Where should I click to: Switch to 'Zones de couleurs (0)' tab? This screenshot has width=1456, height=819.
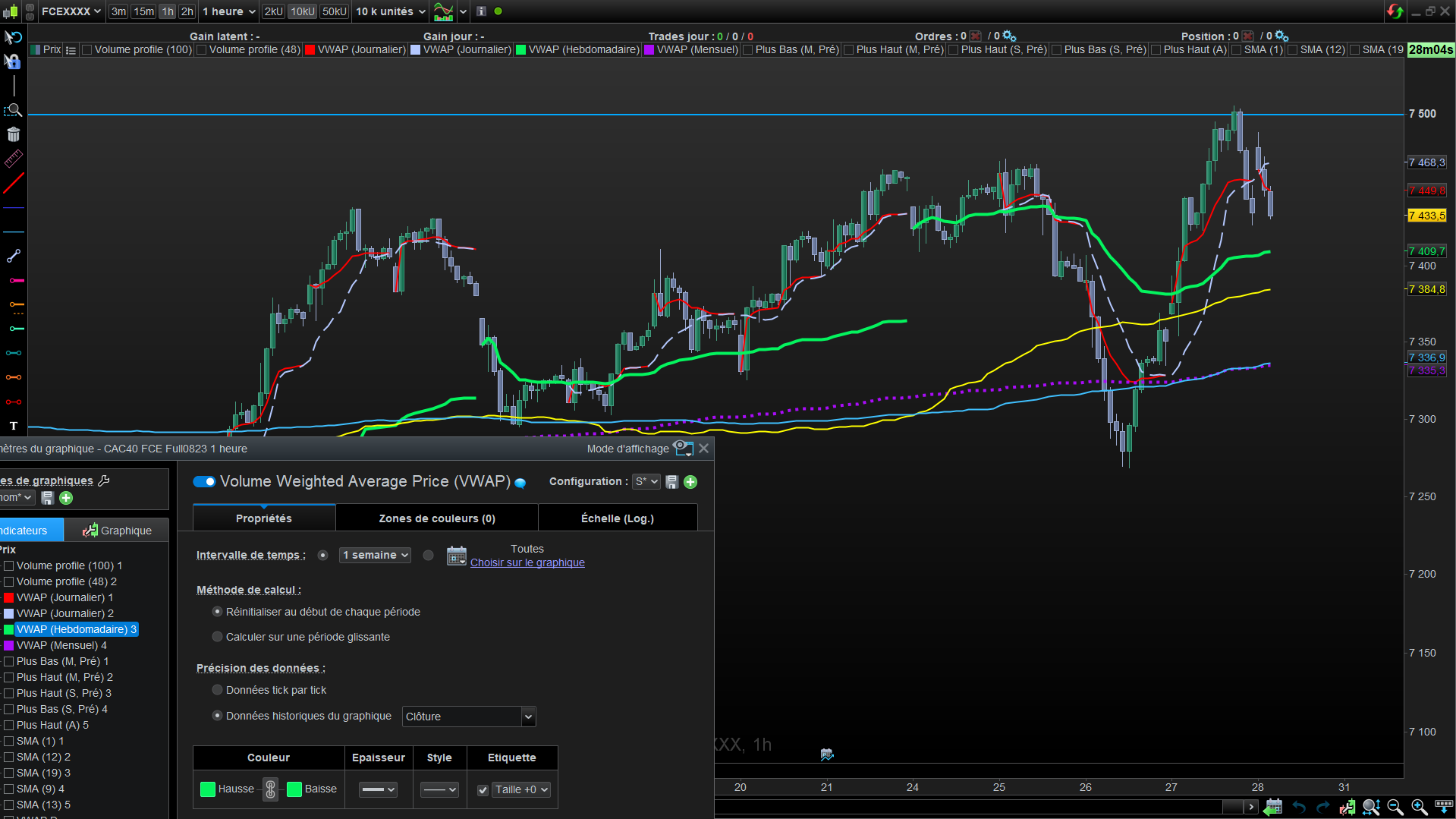tap(437, 518)
